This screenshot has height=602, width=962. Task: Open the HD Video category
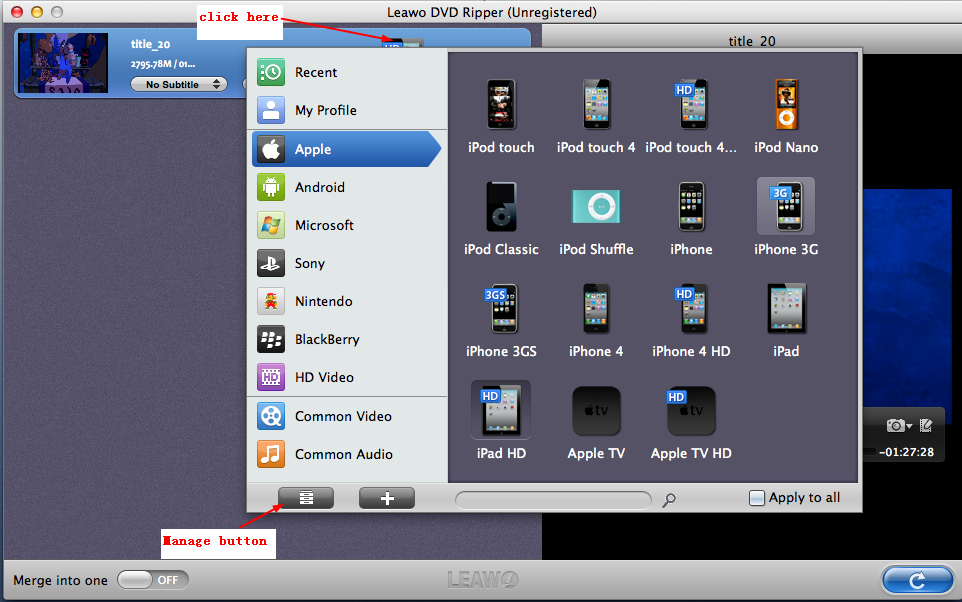coord(347,377)
